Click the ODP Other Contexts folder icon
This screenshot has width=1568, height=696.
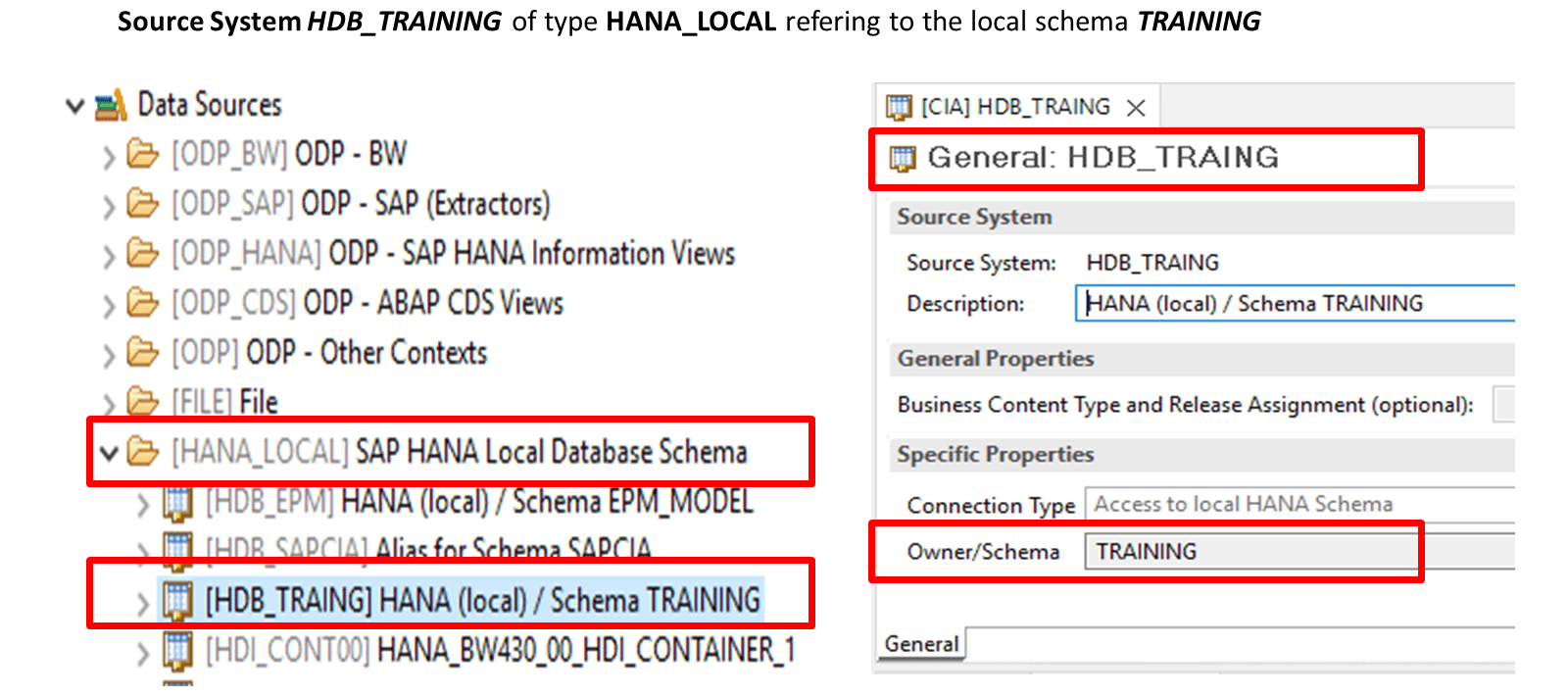pyautogui.click(x=143, y=353)
